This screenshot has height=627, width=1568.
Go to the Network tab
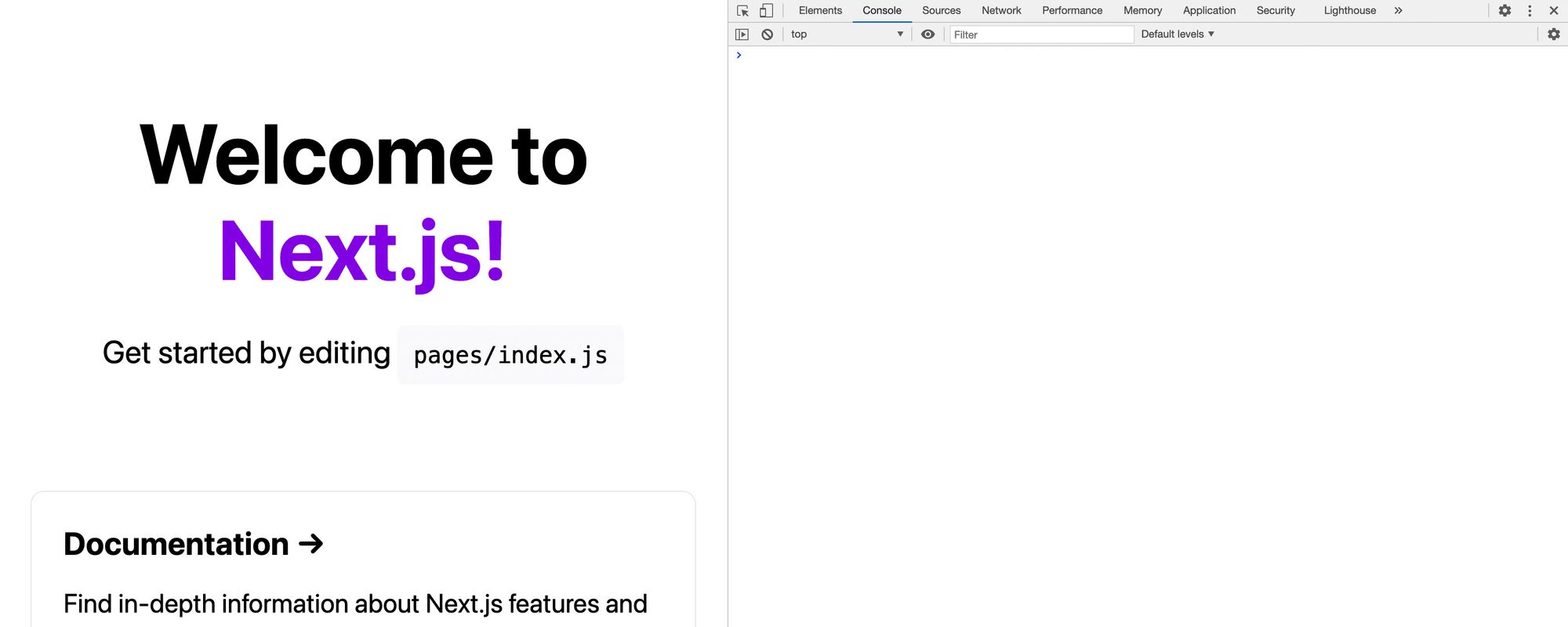click(1001, 11)
